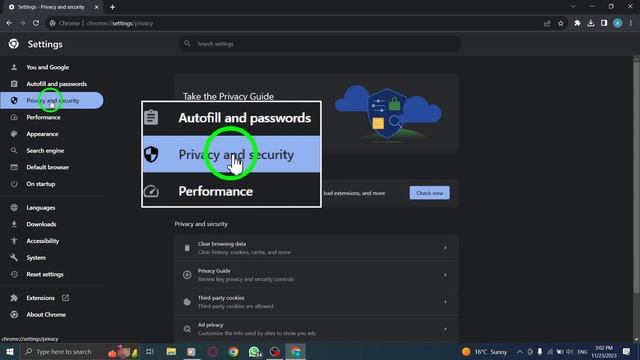Select Performance in the settings sidebar
640x360 pixels.
43,117
